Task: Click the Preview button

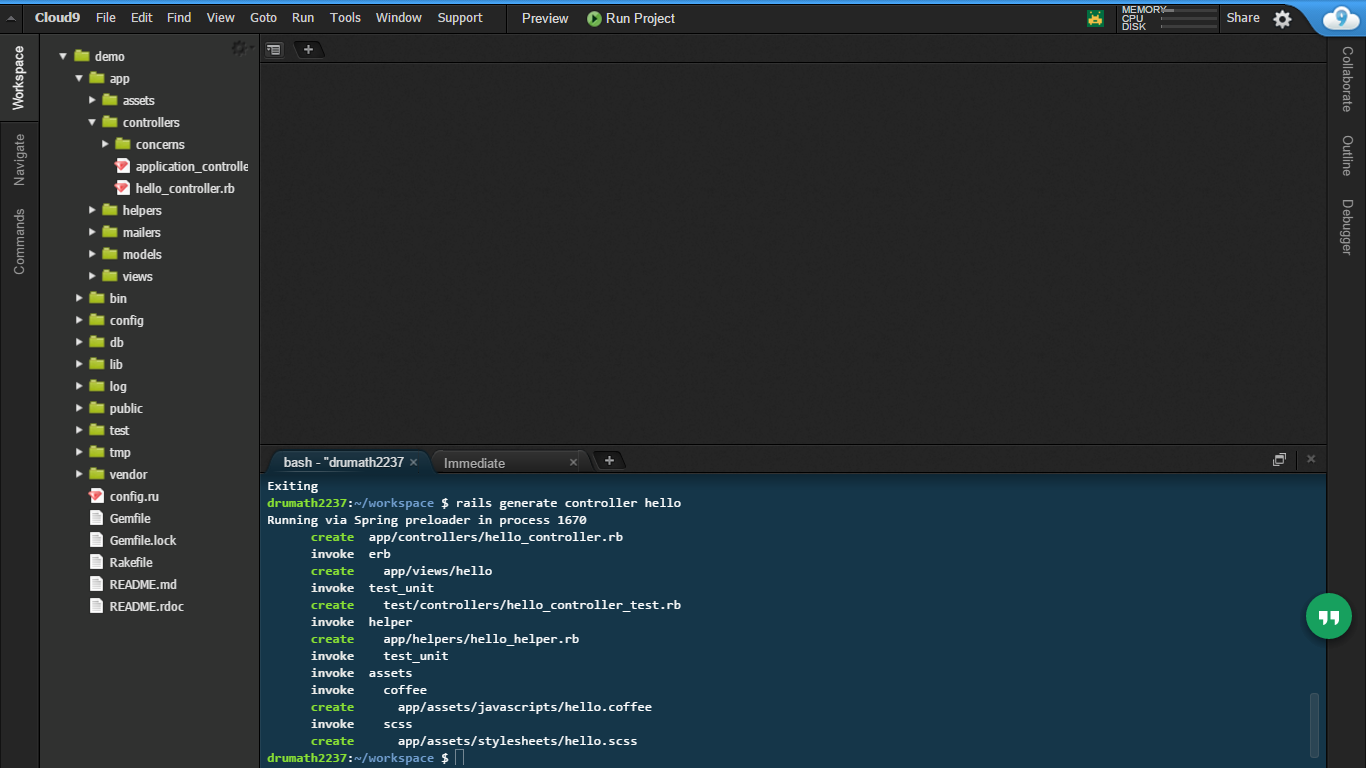Action: [545, 18]
